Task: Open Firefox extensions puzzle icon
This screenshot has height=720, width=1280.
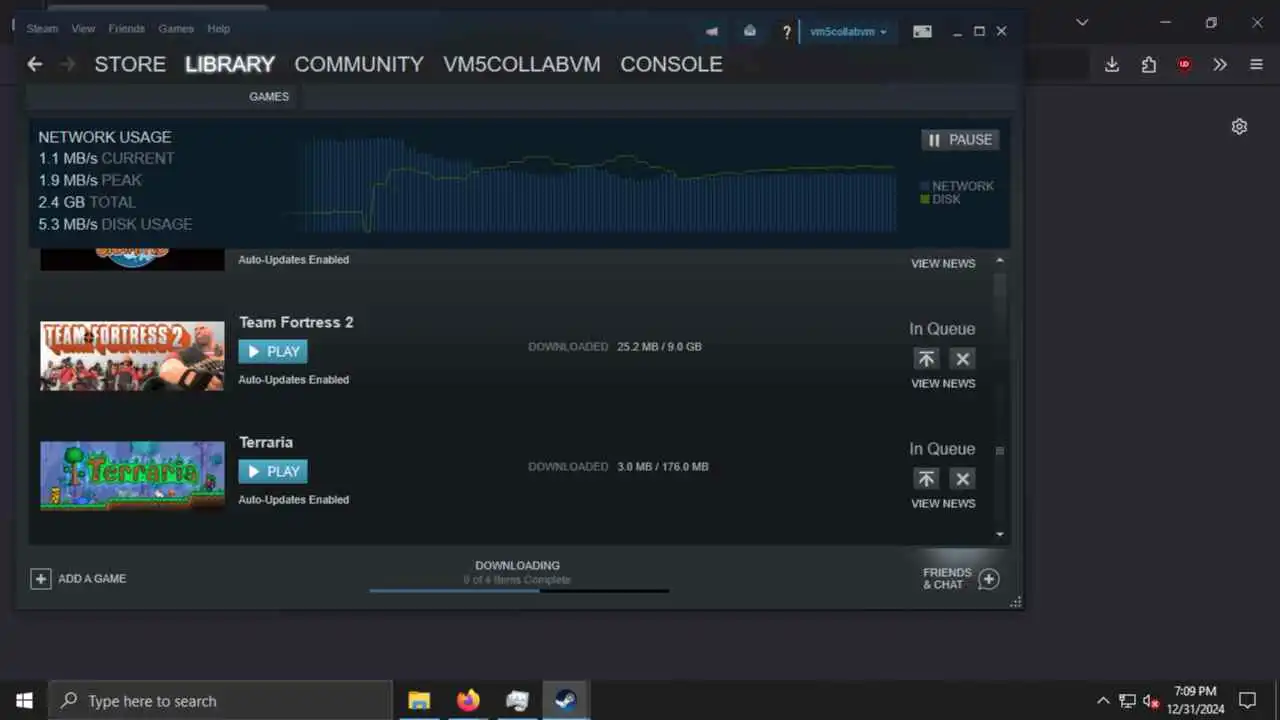Action: click(x=1148, y=64)
